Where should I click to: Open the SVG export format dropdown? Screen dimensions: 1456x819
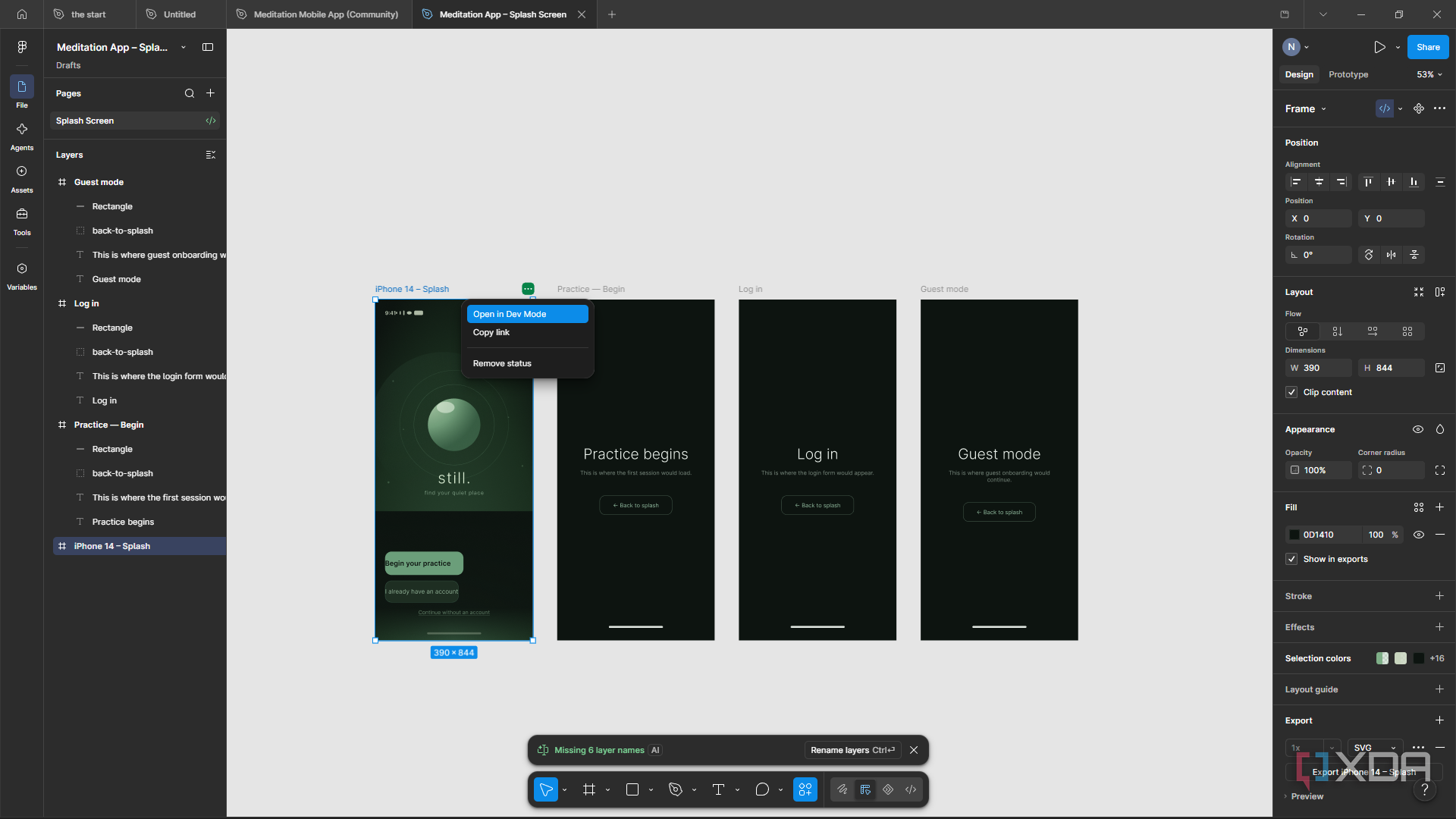click(1375, 748)
